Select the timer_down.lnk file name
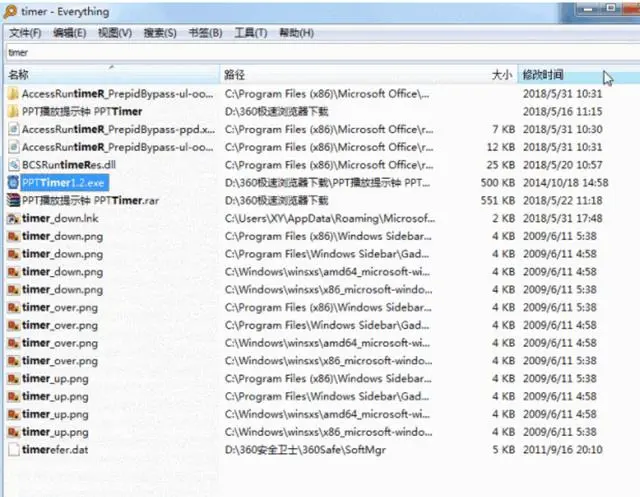The image size is (640, 497). (60, 218)
